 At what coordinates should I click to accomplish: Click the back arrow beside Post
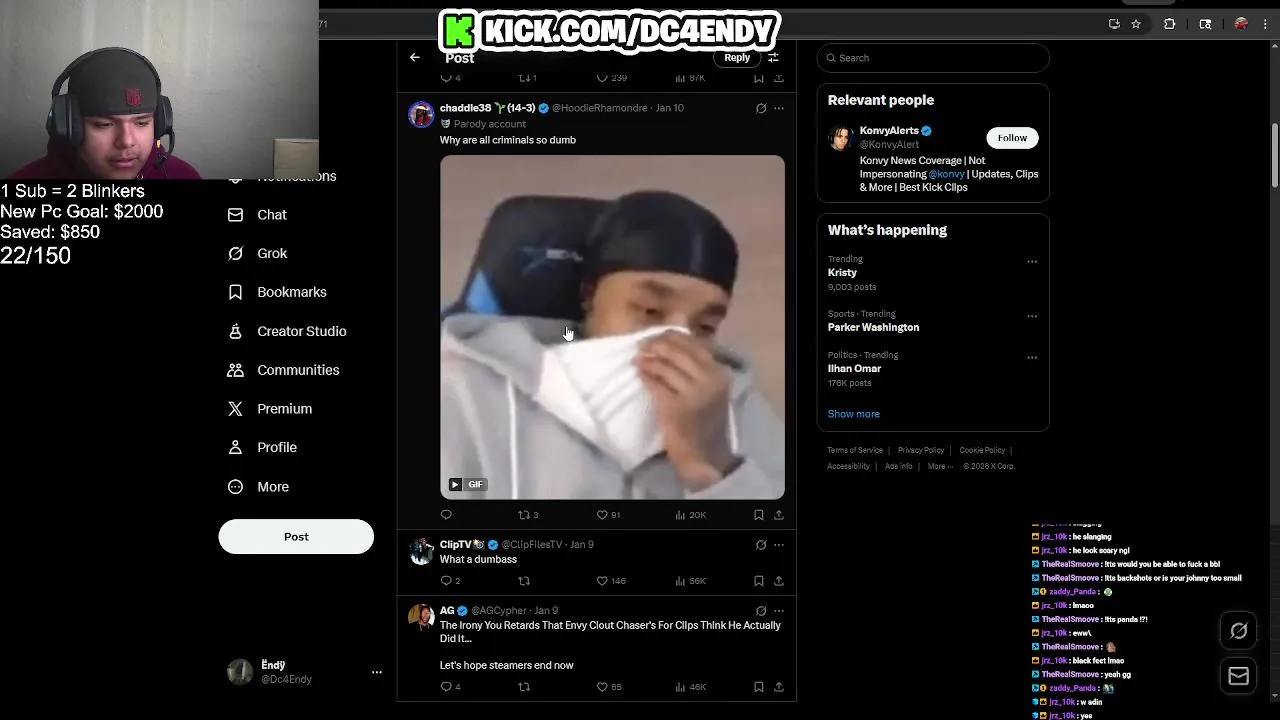(x=415, y=58)
